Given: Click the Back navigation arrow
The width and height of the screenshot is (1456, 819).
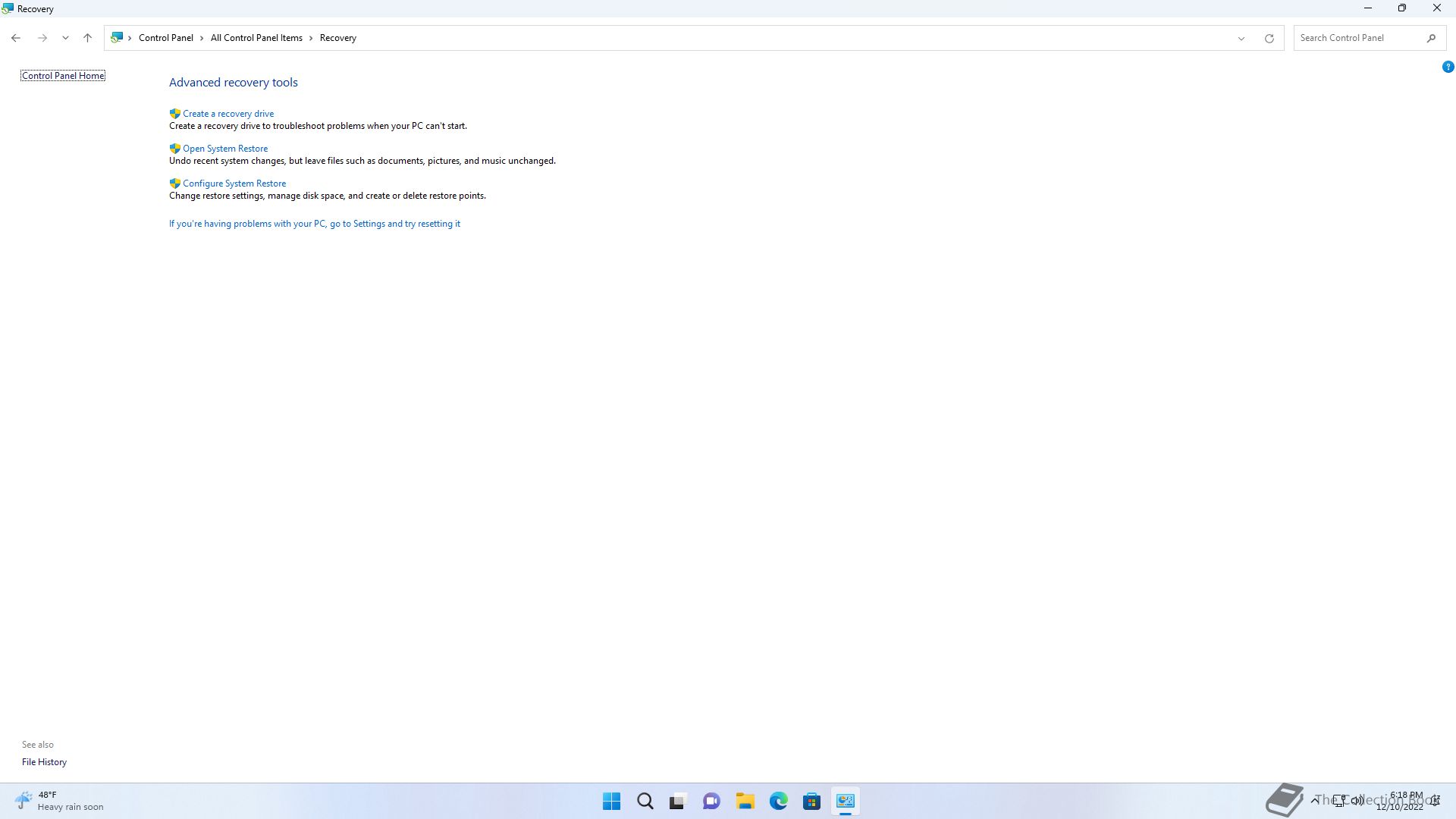Looking at the screenshot, I should point(16,38).
